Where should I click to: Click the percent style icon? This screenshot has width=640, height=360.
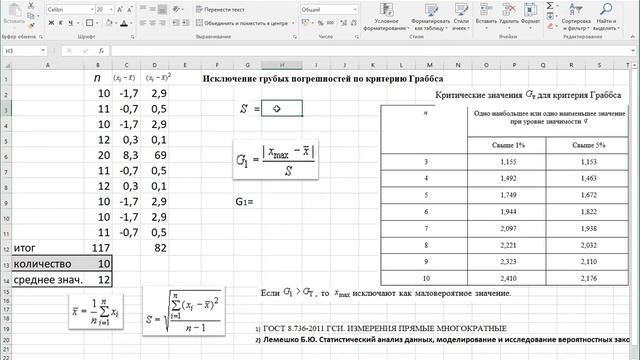(x=321, y=23)
